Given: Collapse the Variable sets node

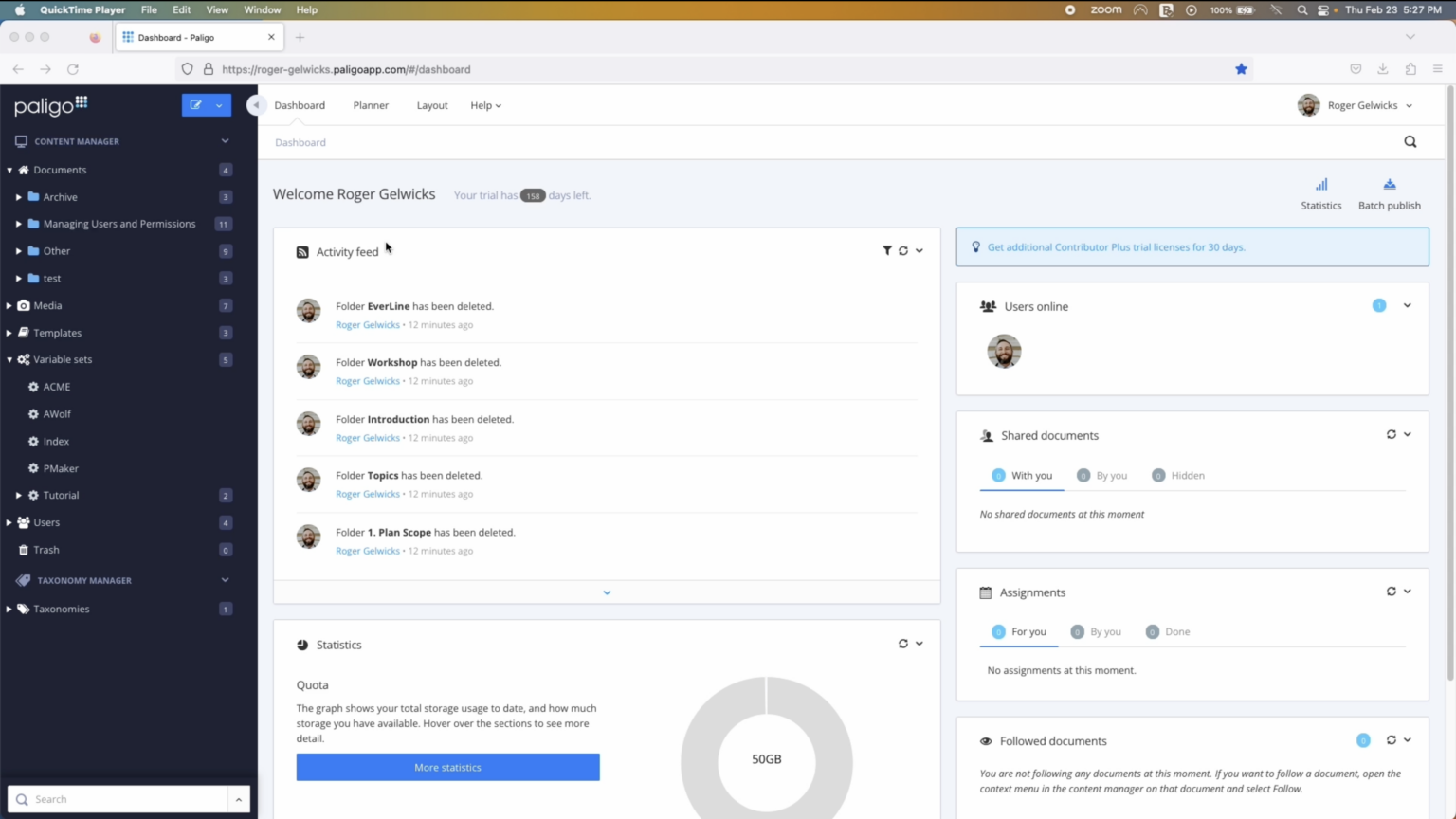Looking at the screenshot, I should coord(9,360).
